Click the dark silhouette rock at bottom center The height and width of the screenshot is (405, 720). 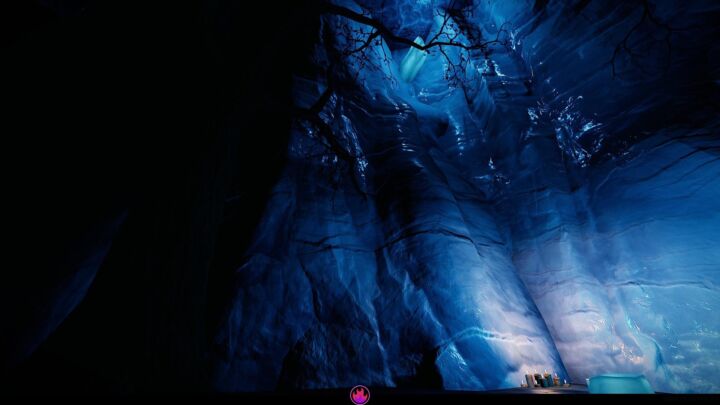pyautogui.click(x=428, y=372)
